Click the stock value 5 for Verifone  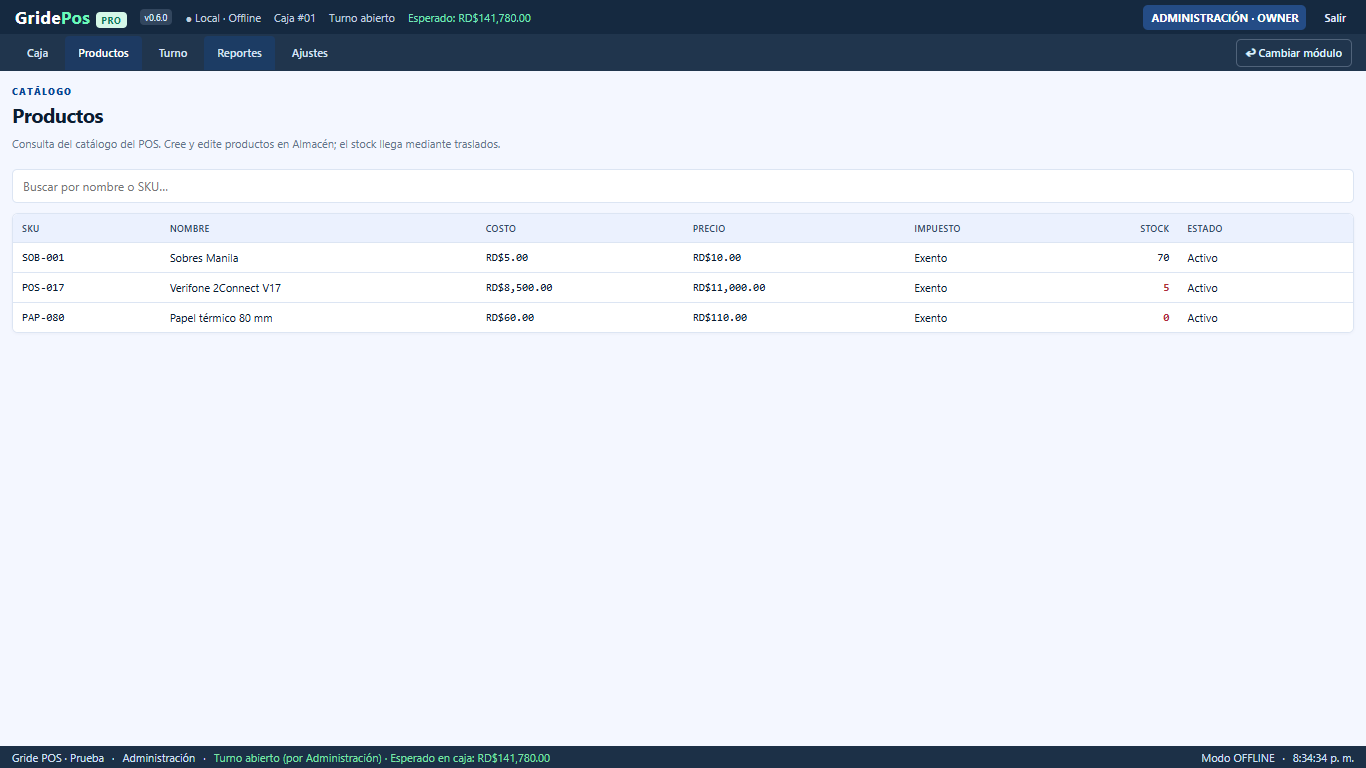[1166, 288]
